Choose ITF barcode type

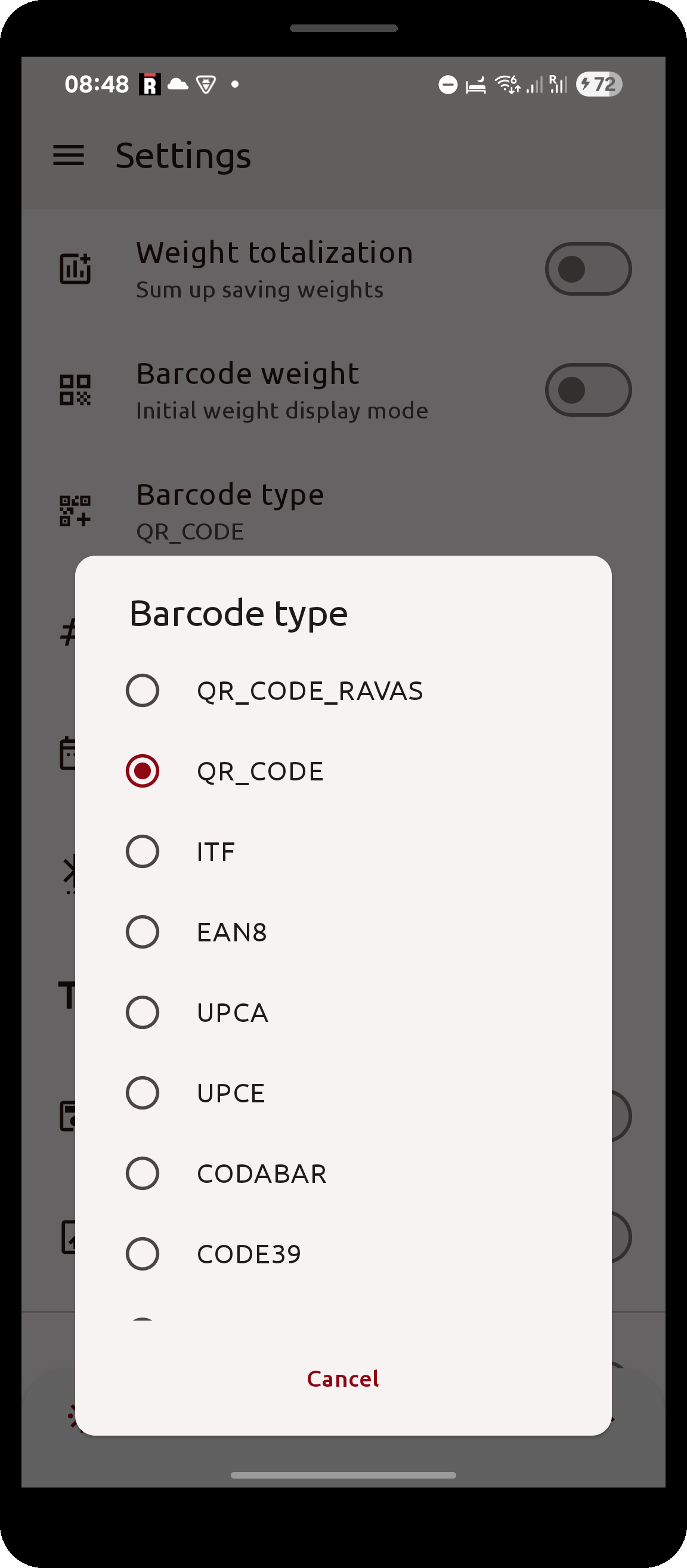(x=343, y=851)
